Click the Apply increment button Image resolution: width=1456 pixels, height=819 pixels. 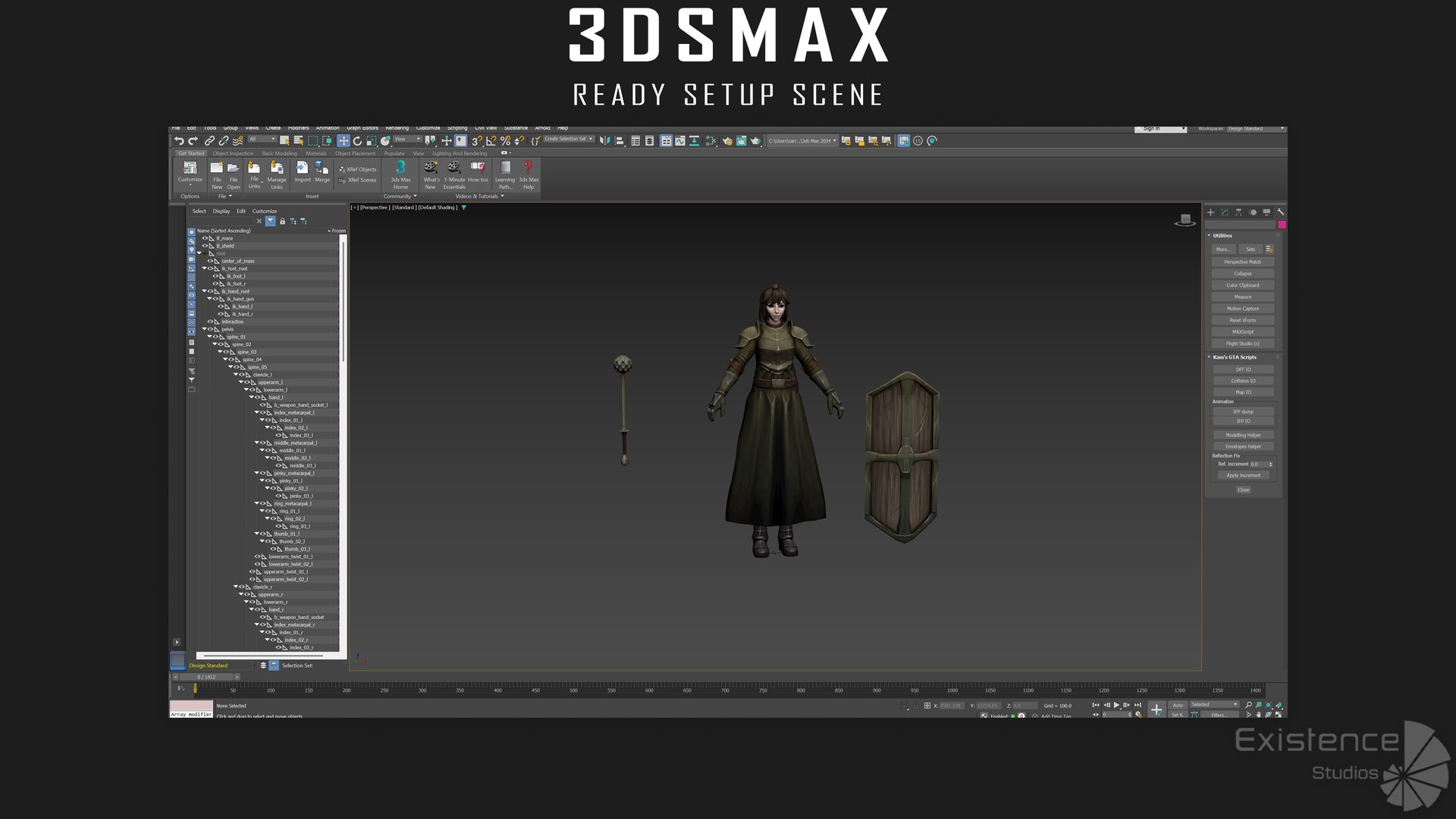pos(1244,475)
